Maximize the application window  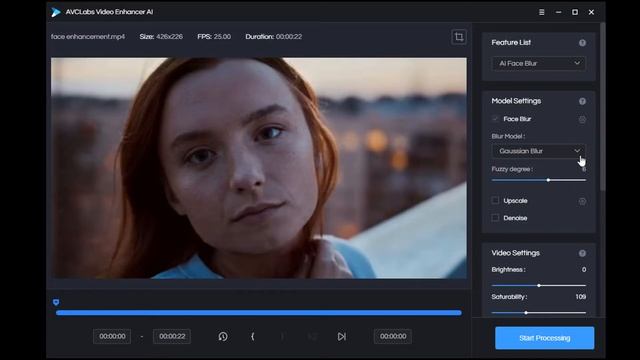[x=575, y=12]
